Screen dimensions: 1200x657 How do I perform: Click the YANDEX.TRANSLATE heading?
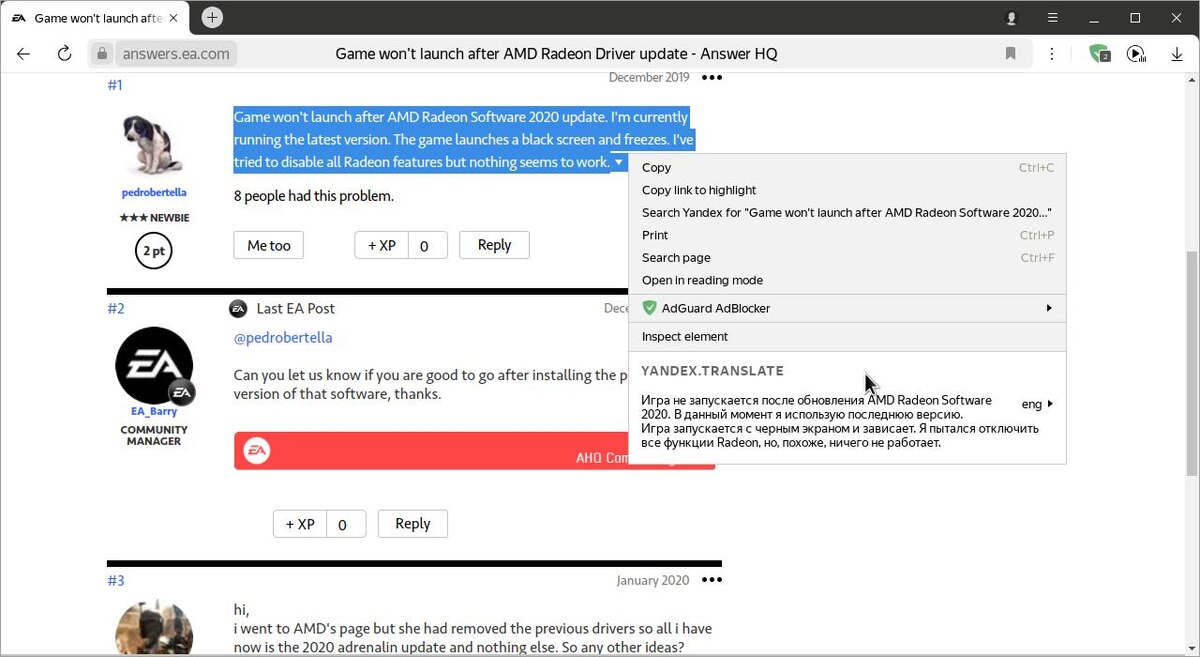point(712,371)
